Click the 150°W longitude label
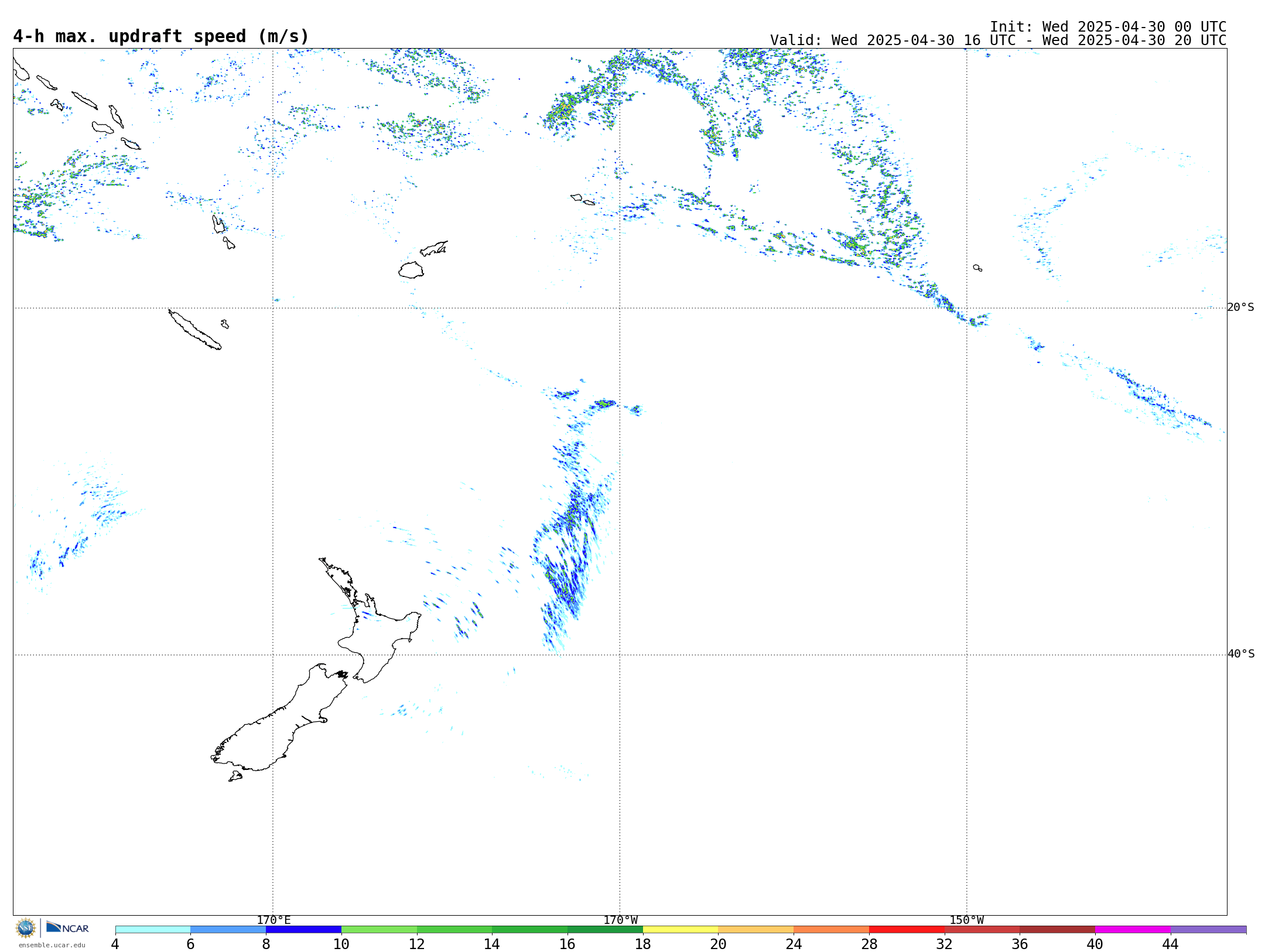Image resolution: width=1265 pixels, height=952 pixels. click(966, 920)
